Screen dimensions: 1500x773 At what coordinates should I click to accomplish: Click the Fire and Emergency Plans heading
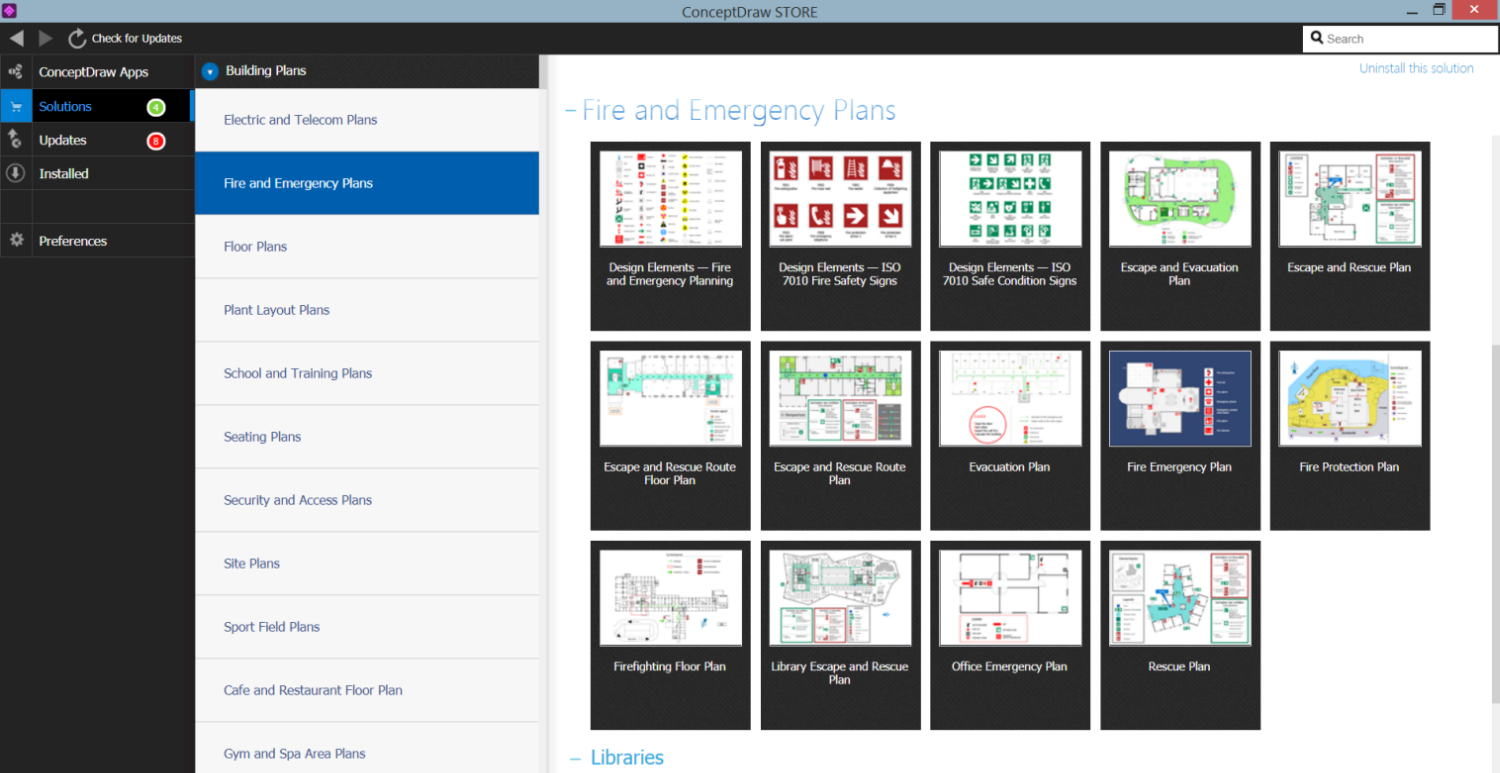click(739, 111)
